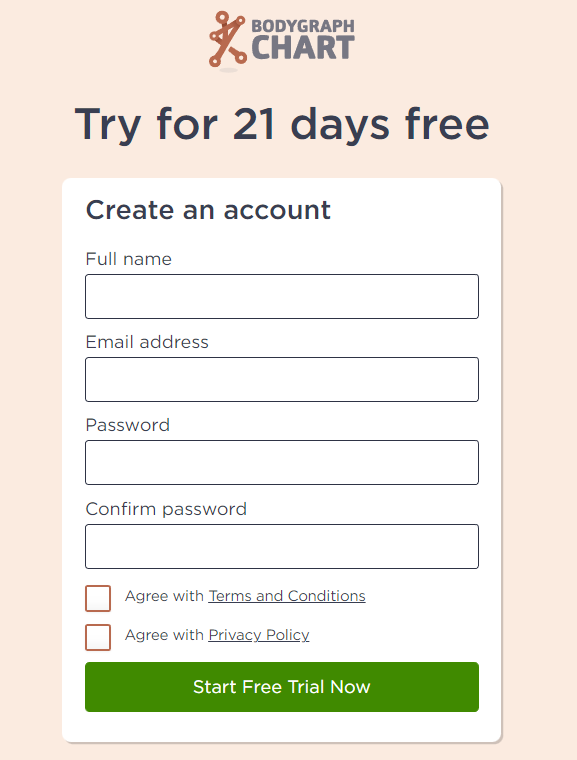Click the Confirm password label

click(x=166, y=509)
